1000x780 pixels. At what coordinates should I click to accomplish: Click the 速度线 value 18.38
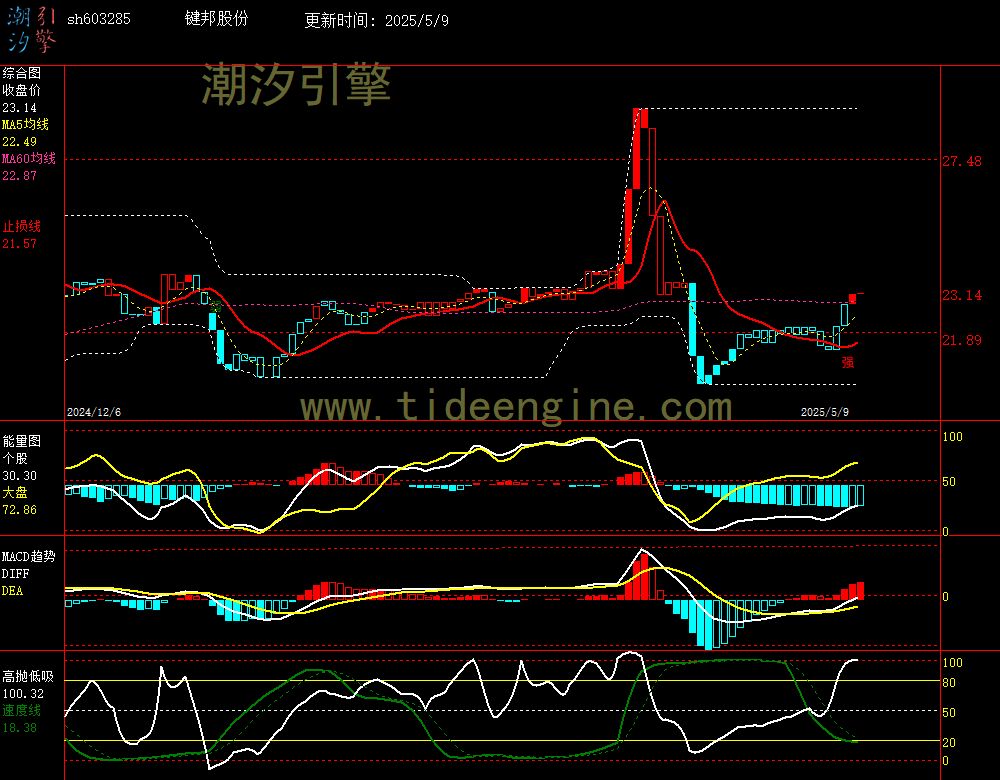point(19,728)
